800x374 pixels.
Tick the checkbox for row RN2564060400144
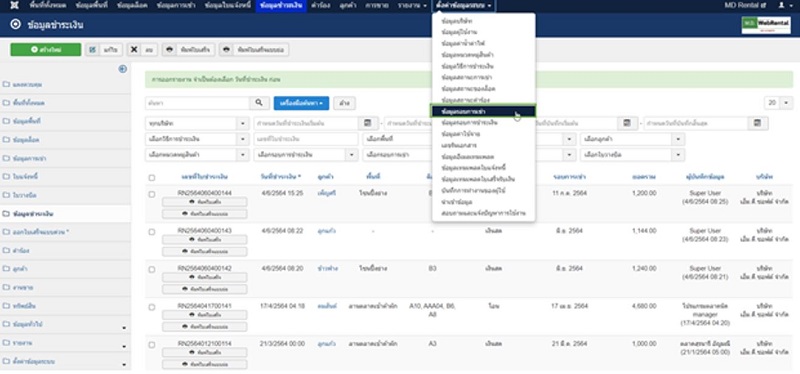(x=152, y=194)
